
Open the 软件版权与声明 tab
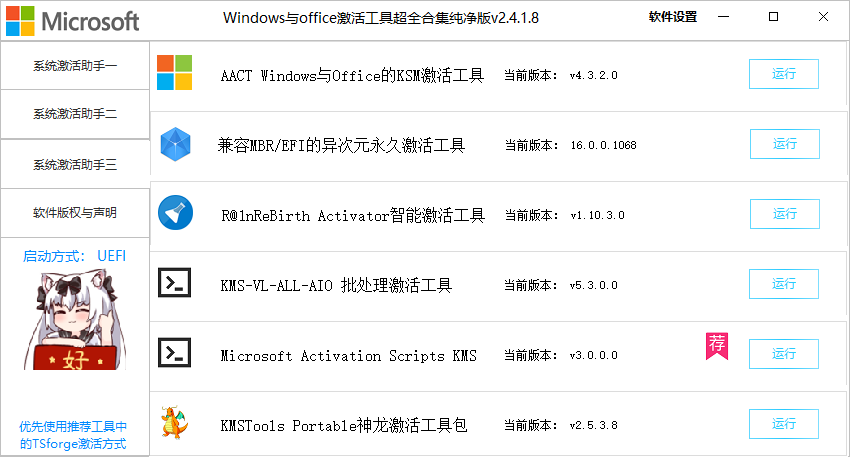(x=75, y=213)
